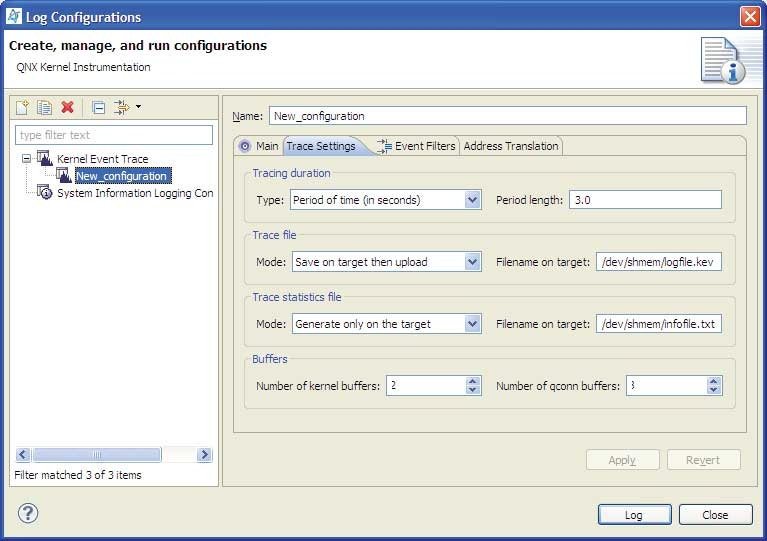
Task: Open the Address Translation tab
Action: [x=511, y=146]
